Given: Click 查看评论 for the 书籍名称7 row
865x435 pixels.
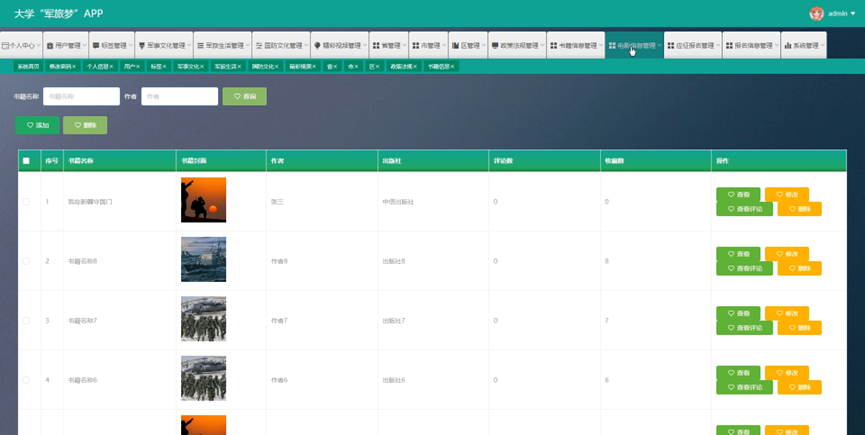Looking at the screenshot, I should coord(745,328).
